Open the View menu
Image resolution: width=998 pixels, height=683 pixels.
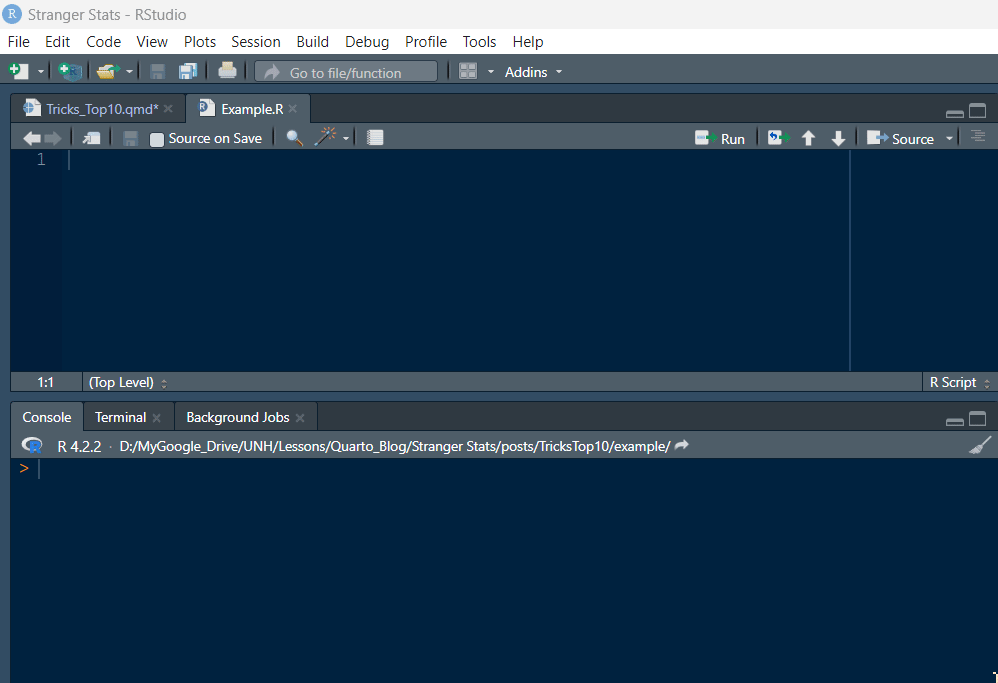[152, 42]
